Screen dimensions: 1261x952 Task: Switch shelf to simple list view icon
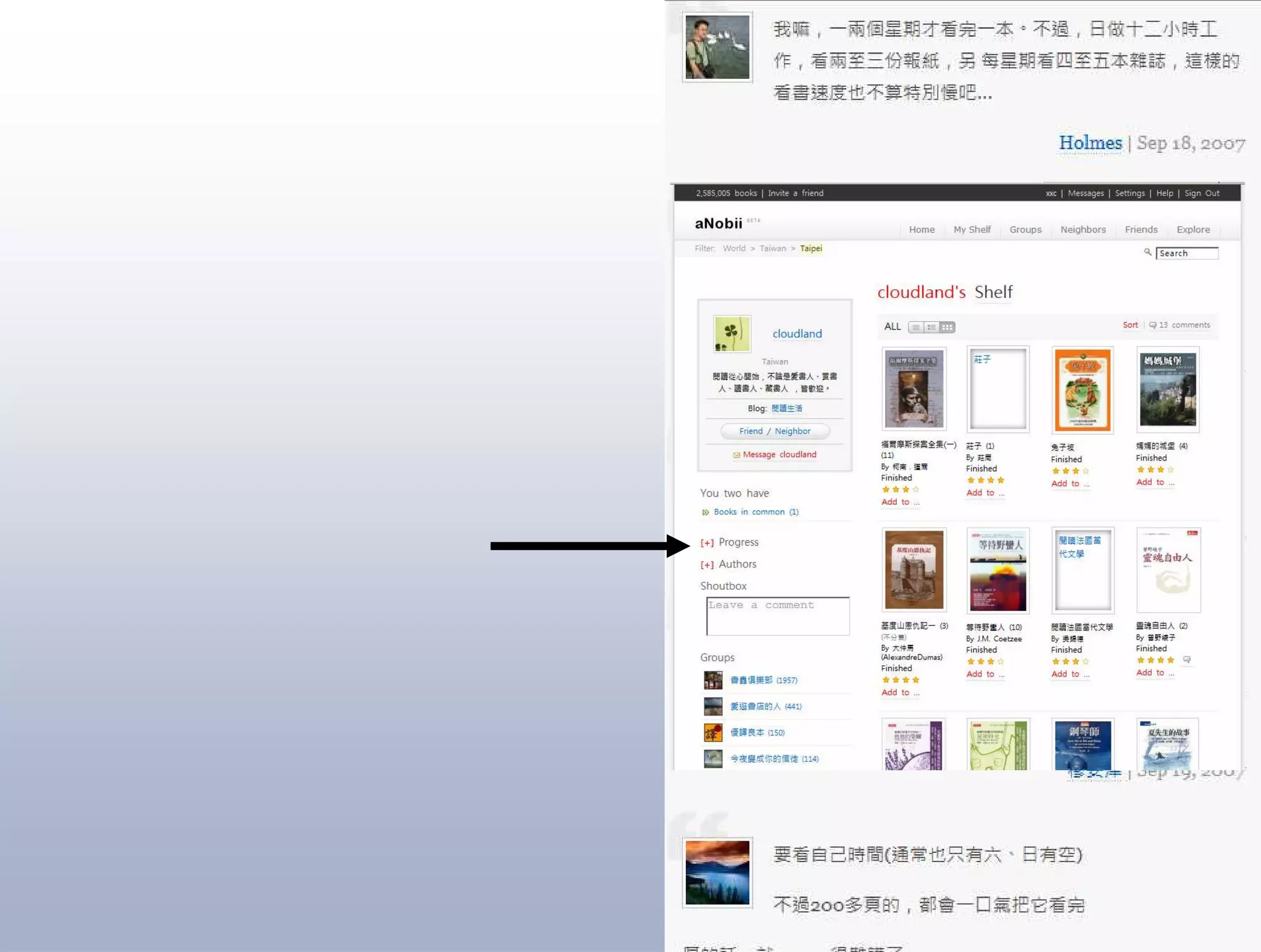pyautogui.click(x=916, y=327)
